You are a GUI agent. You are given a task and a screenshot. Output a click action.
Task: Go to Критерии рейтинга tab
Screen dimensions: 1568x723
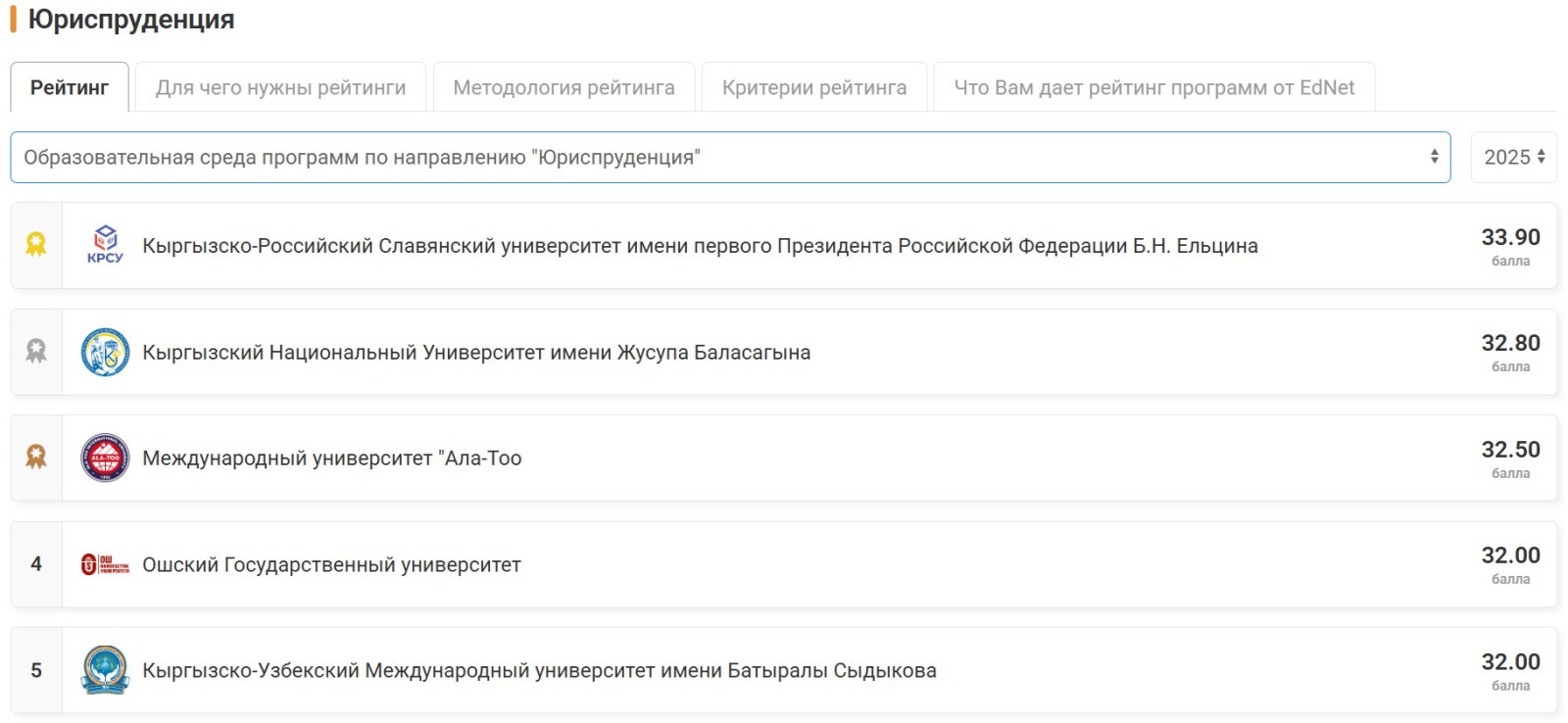coord(814,87)
